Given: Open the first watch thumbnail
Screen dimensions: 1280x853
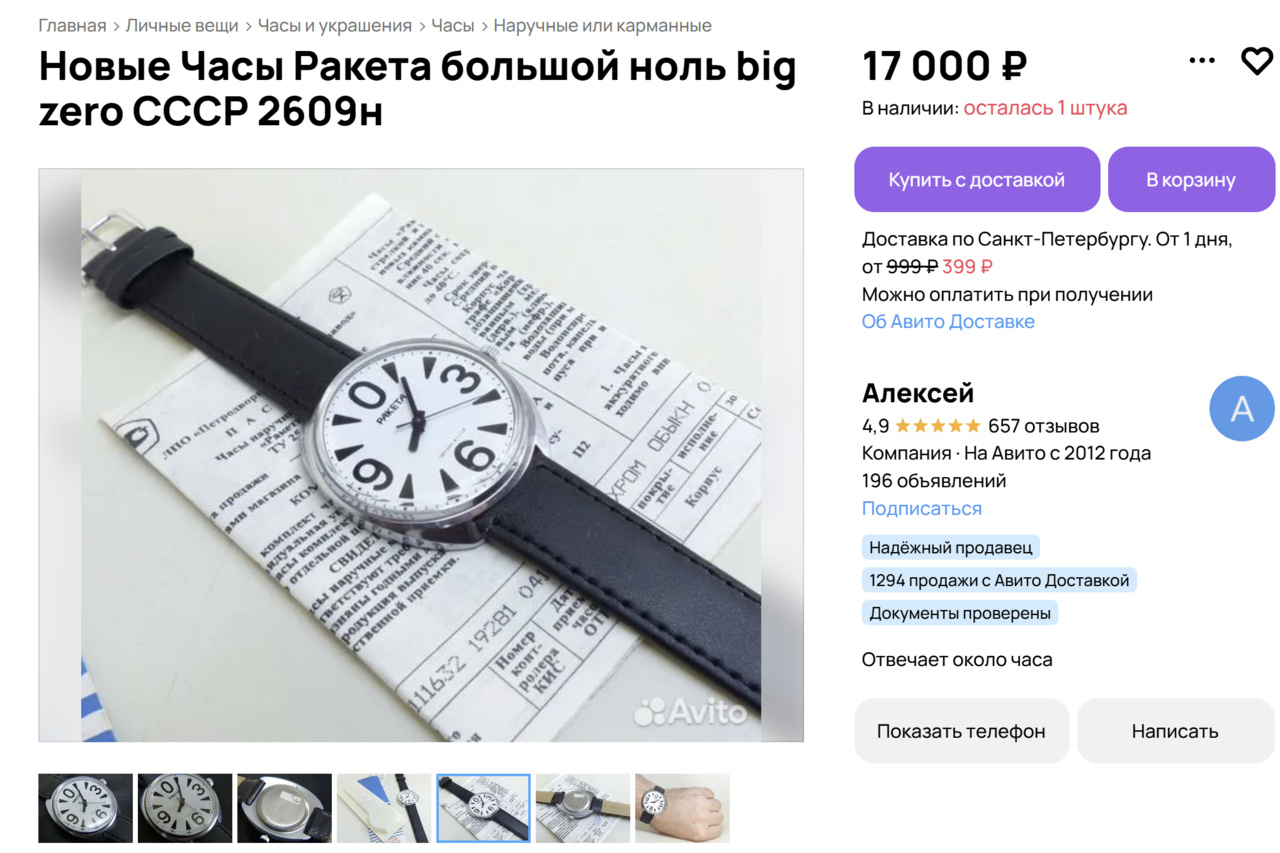Looking at the screenshot, I should pyautogui.click(x=86, y=808).
